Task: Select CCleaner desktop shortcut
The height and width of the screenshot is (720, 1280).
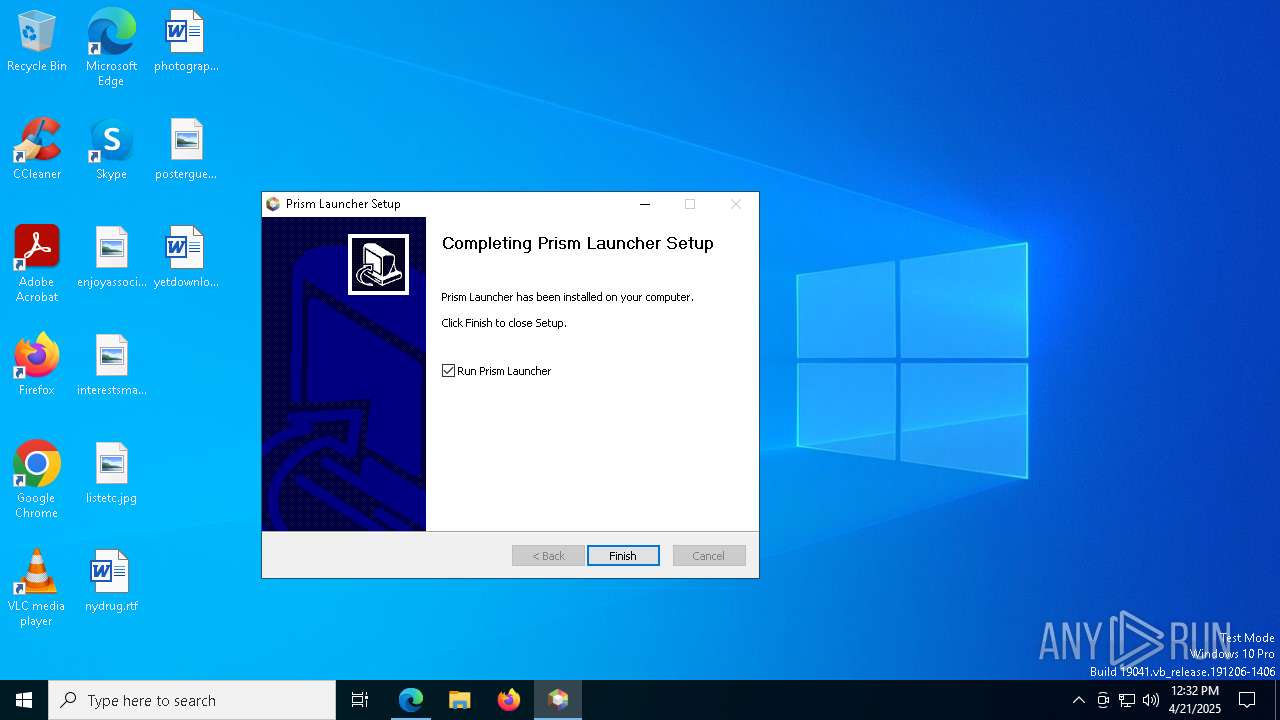Action: pos(37,150)
